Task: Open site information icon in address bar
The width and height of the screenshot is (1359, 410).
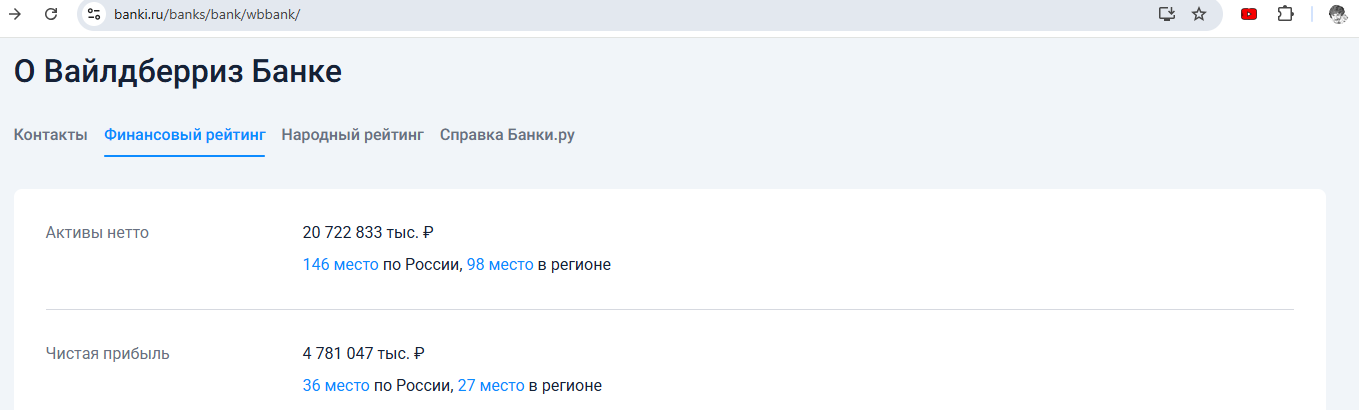Action: coord(94,14)
